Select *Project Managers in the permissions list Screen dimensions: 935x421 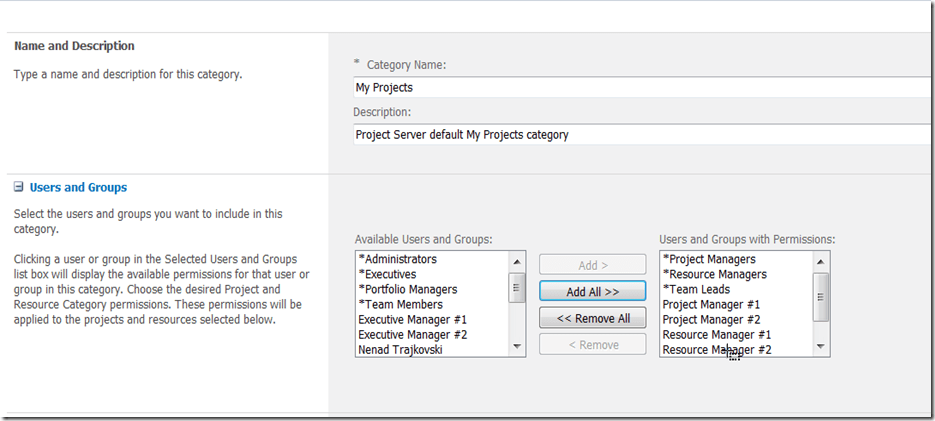709,259
